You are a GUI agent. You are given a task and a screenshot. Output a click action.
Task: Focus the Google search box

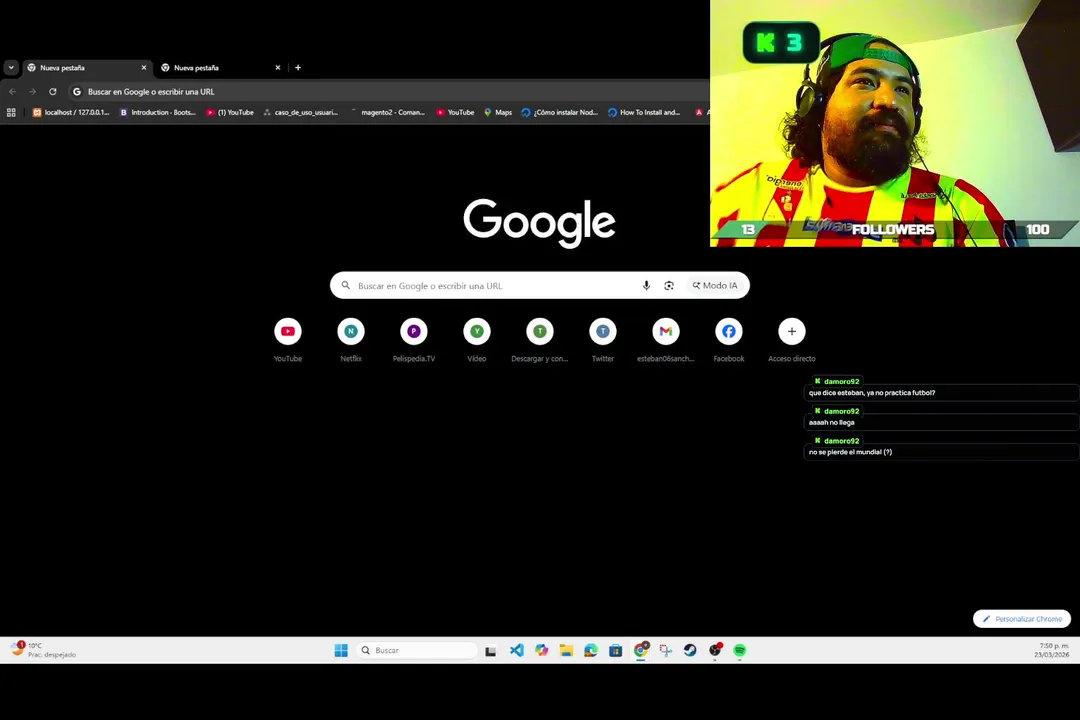[x=539, y=285]
